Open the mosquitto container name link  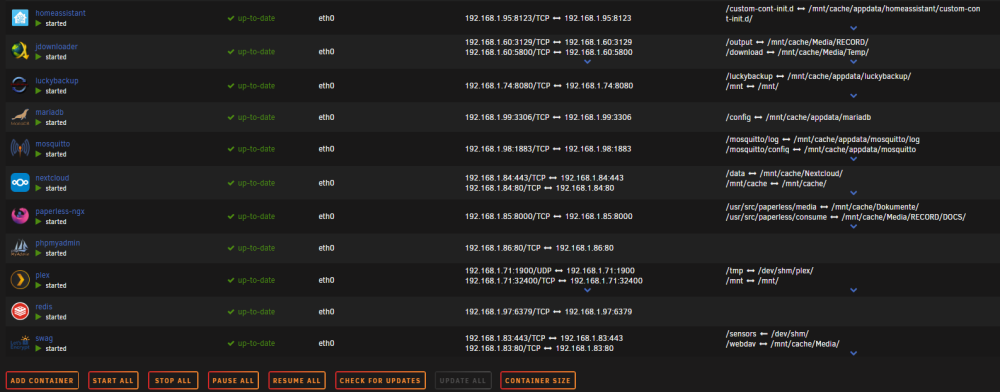52,144
